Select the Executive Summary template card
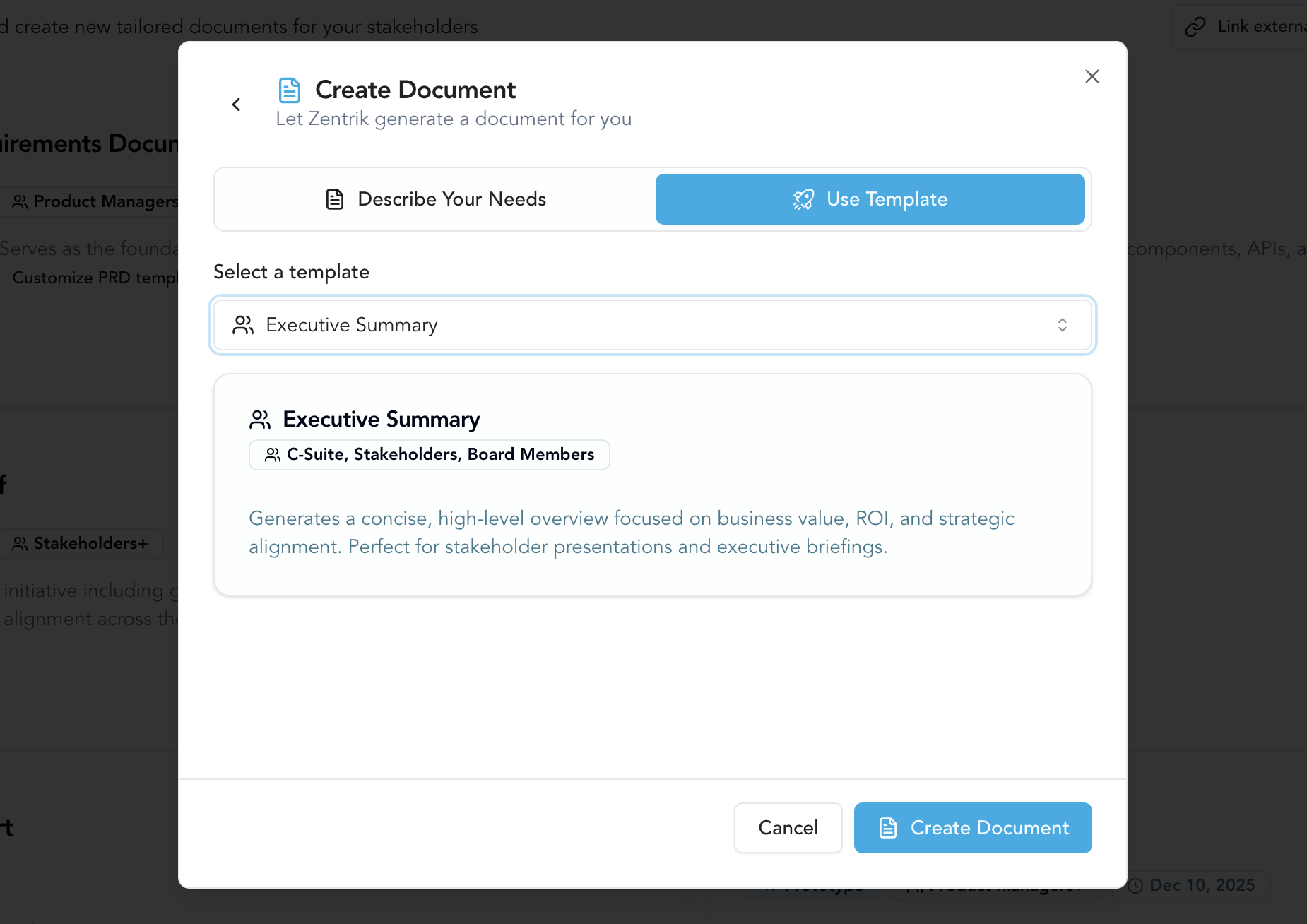The height and width of the screenshot is (924, 1307). coord(652,484)
